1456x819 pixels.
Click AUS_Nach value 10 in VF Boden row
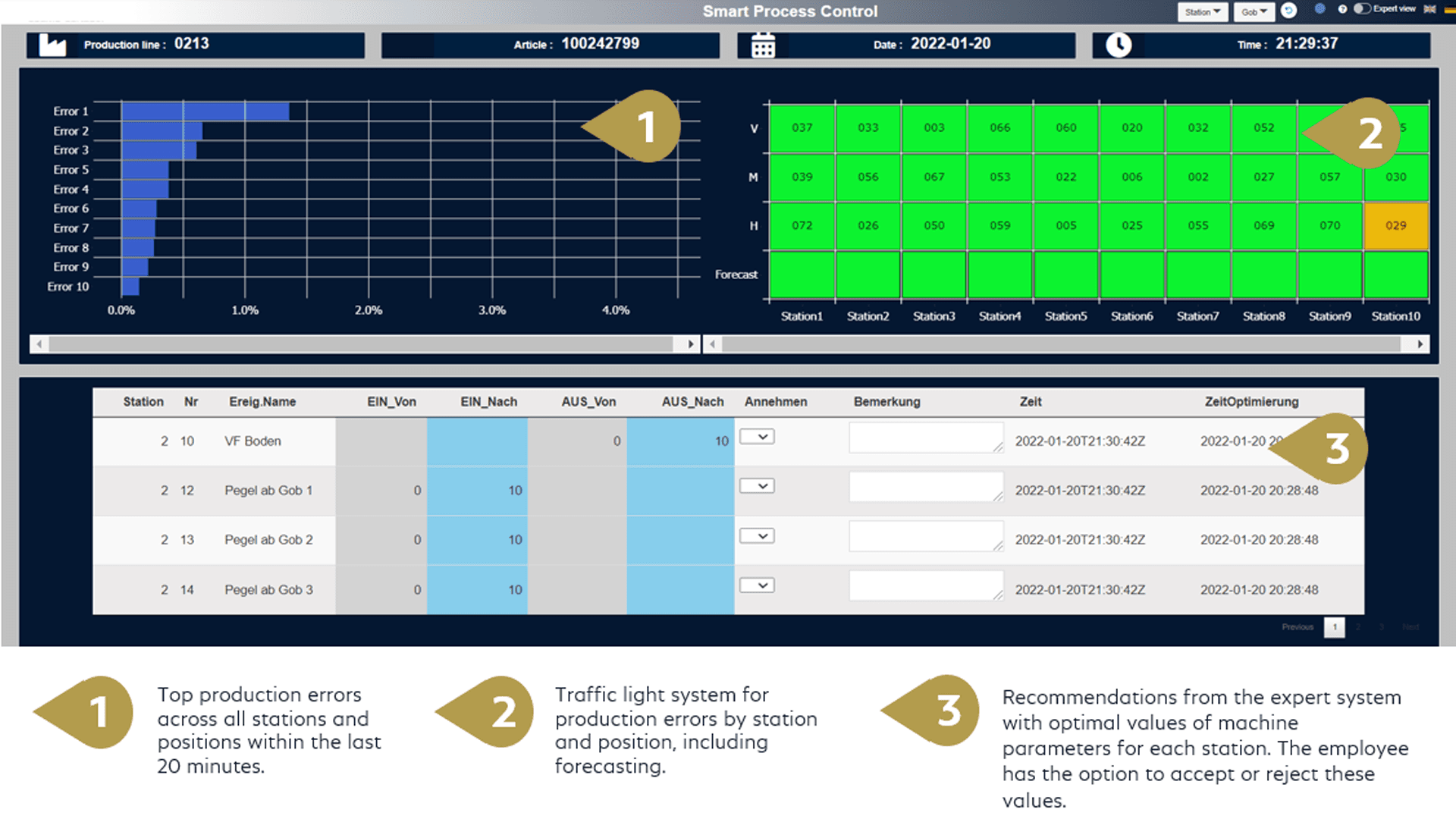pyautogui.click(x=721, y=441)
